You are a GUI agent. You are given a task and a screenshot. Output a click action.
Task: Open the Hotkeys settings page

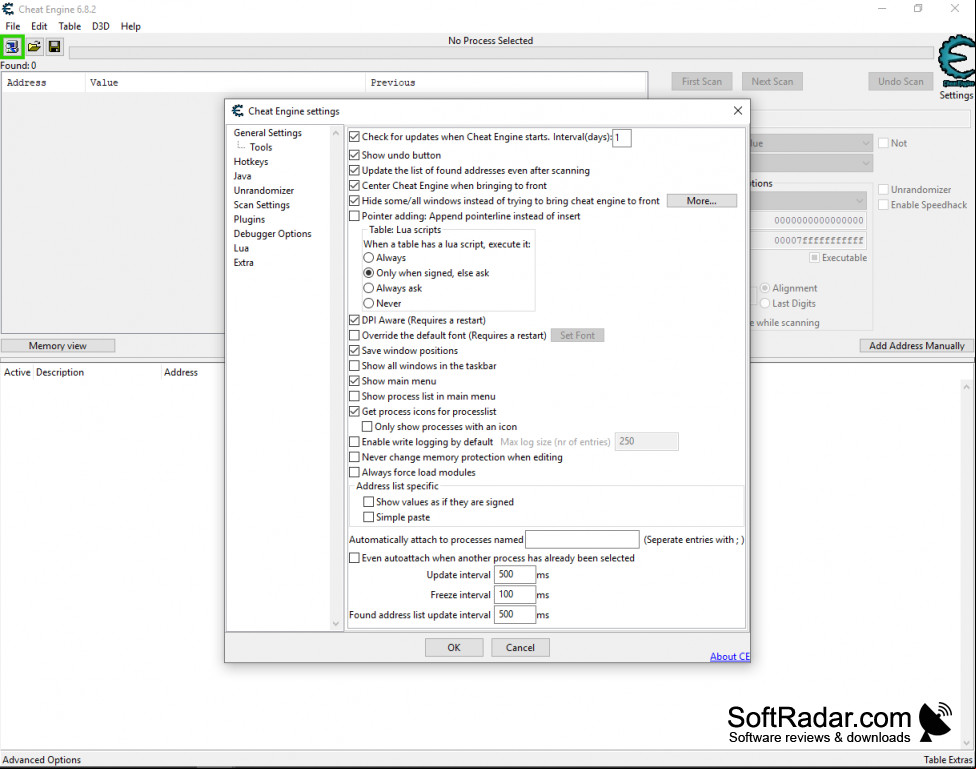tap(251, 161)
